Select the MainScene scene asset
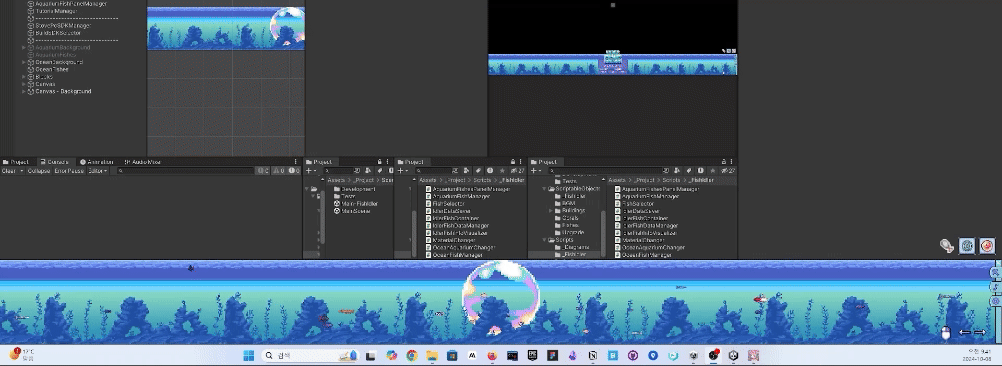The image size is (1002, 366). [x=356, y=211]
